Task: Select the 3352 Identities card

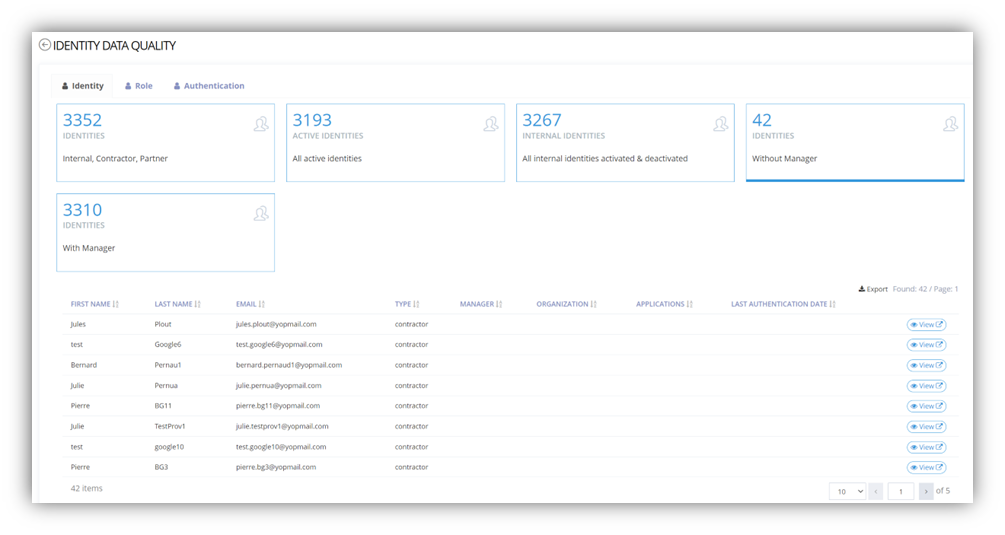Action: point(165,142)
